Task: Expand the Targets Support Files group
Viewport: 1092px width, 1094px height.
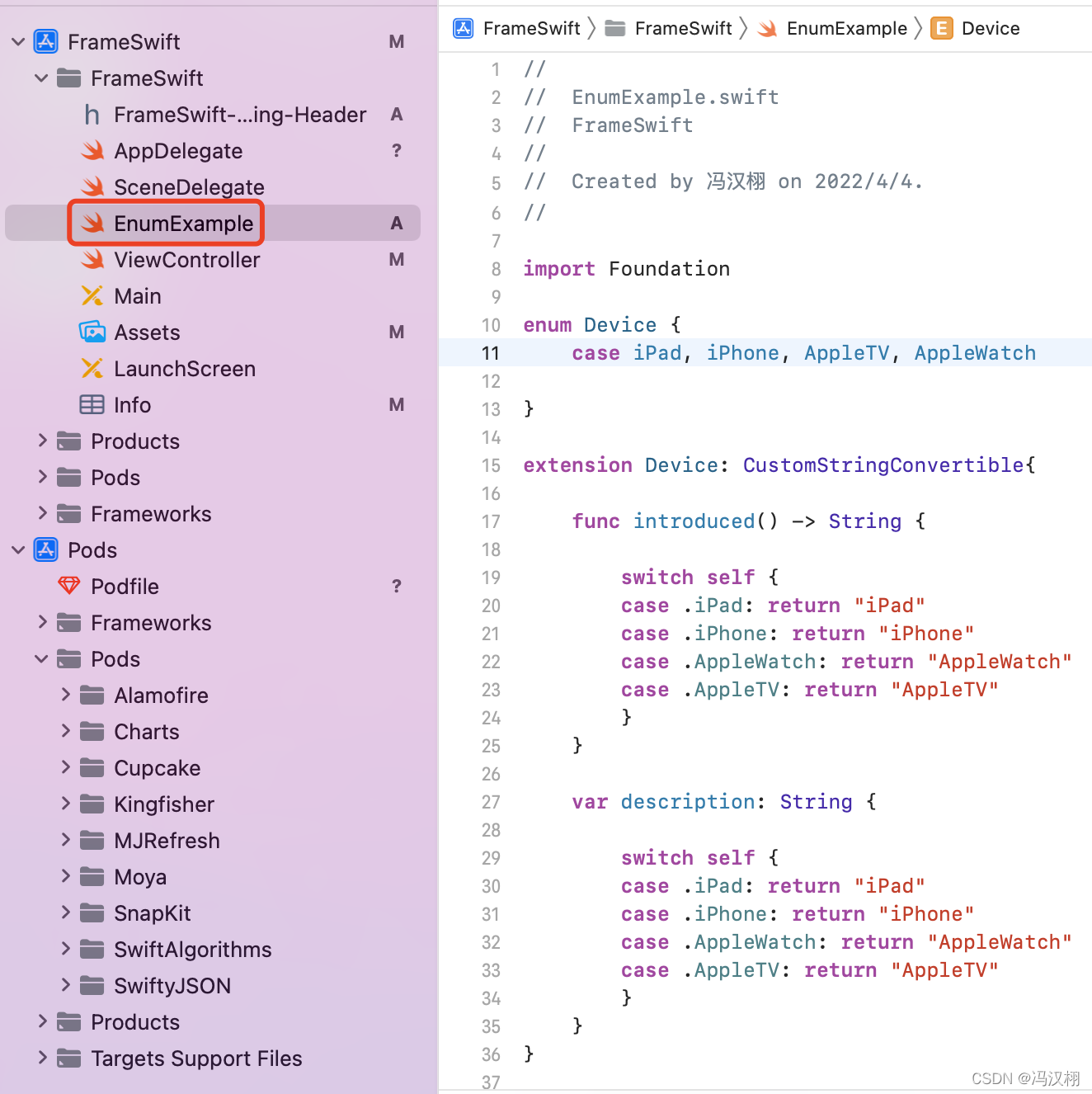Action: (x=42, y=1058)
